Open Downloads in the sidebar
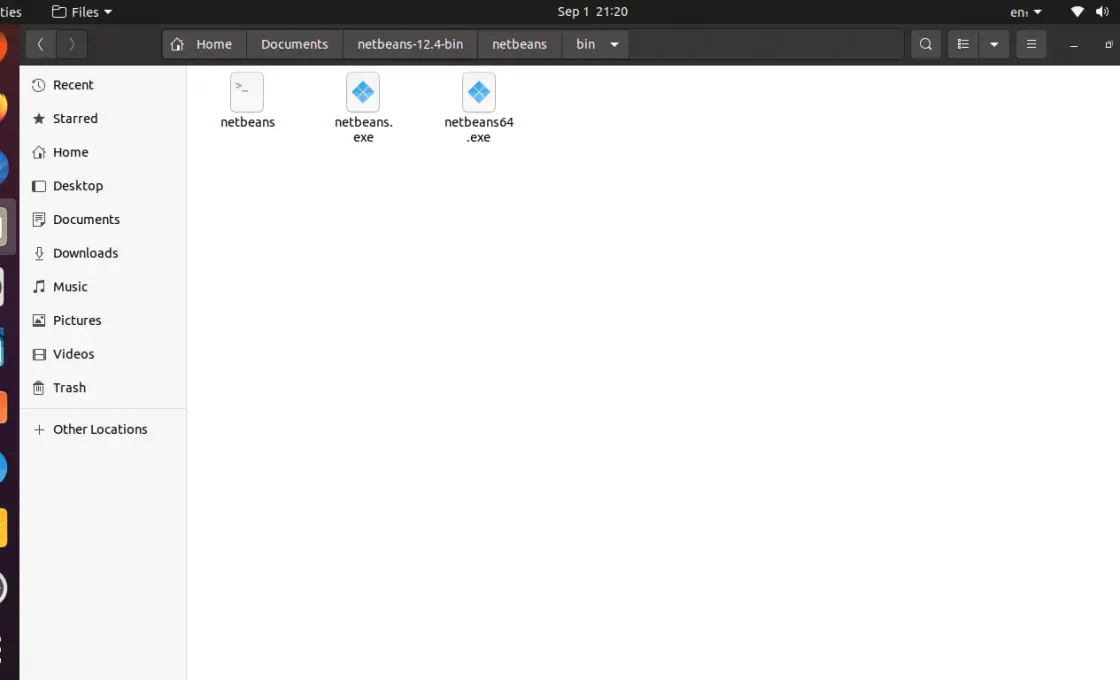The image size is (1120, 680). tap(103, 253)
